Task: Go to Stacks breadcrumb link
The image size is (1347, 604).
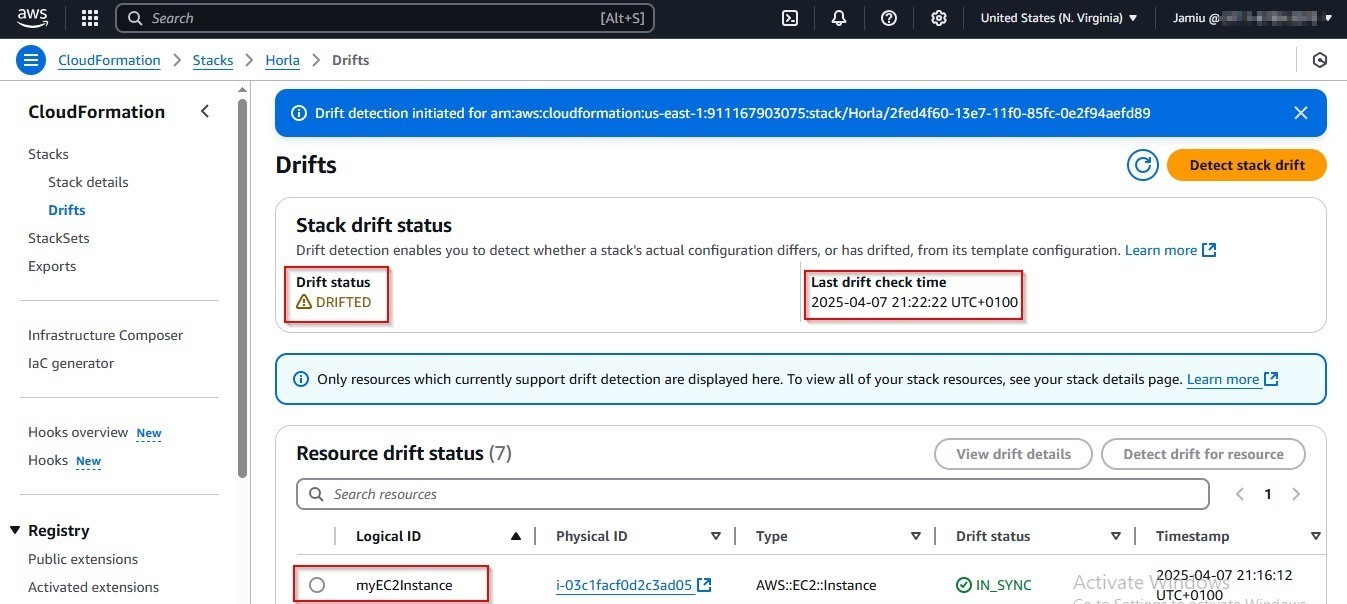Action: pyautogui.click(x=213, y=60)
